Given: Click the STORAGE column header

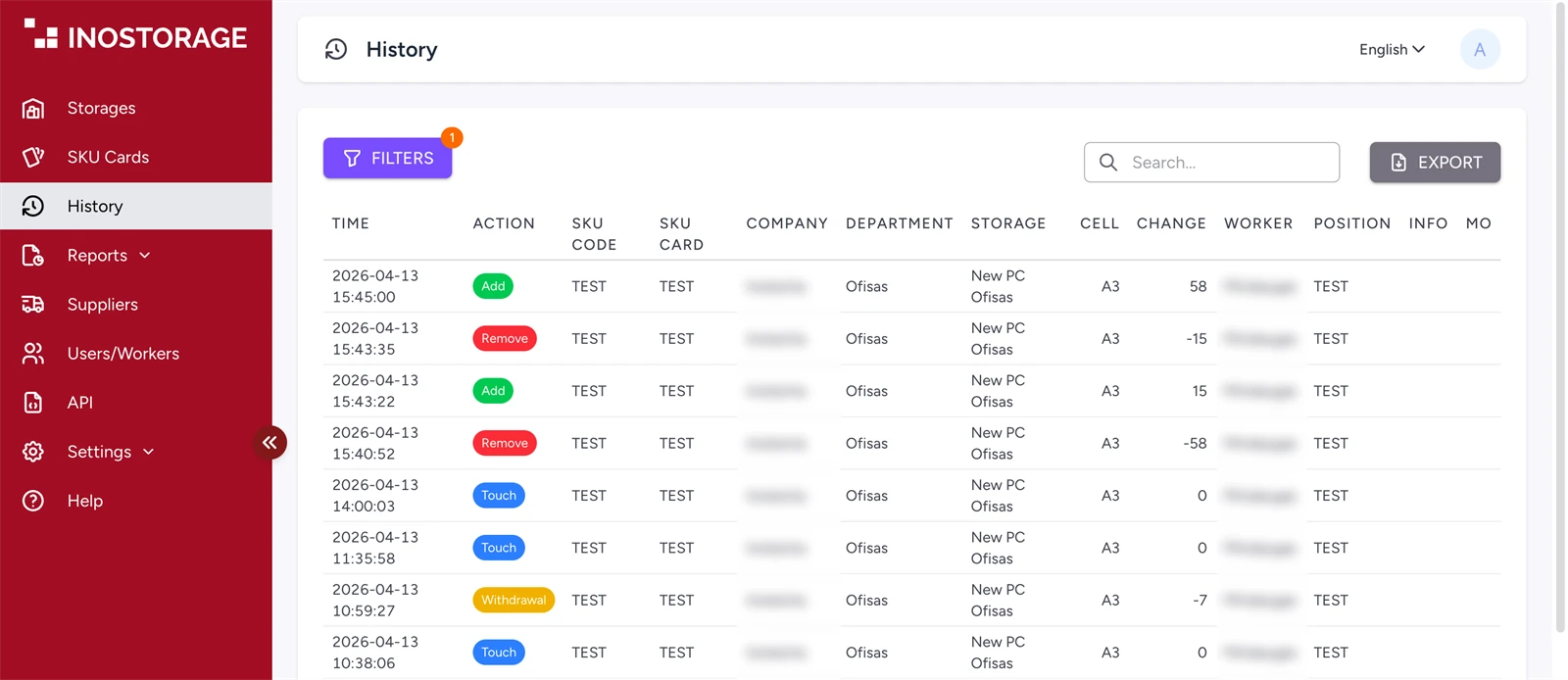Looking at the screenshot, I should click(1008, 223).
